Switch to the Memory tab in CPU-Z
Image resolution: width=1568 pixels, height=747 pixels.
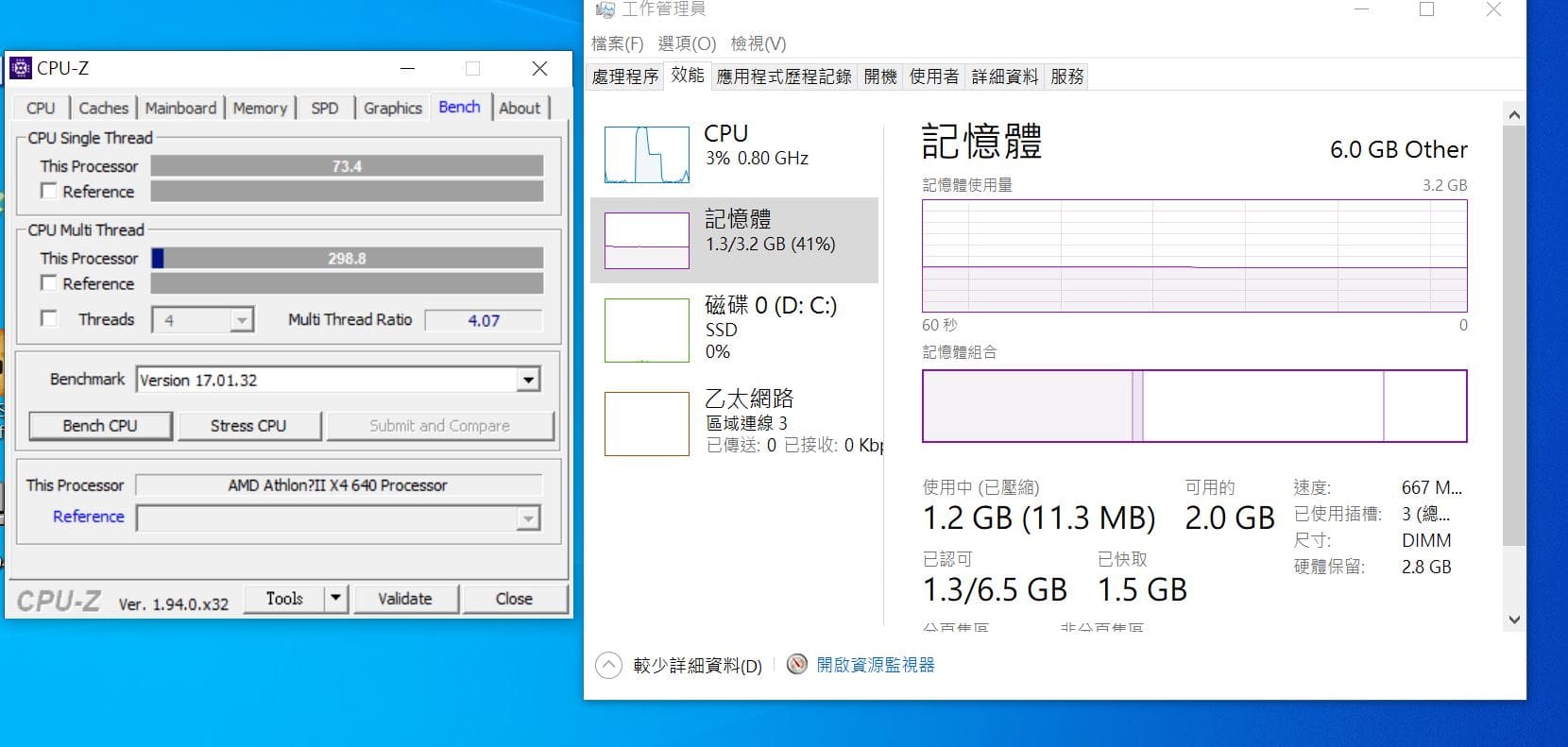(x=260, y=109)
